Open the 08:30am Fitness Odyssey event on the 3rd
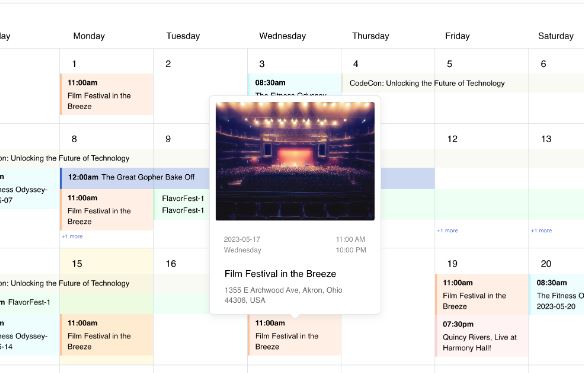This screenshot has width=584, height=373. coord(294,85)
